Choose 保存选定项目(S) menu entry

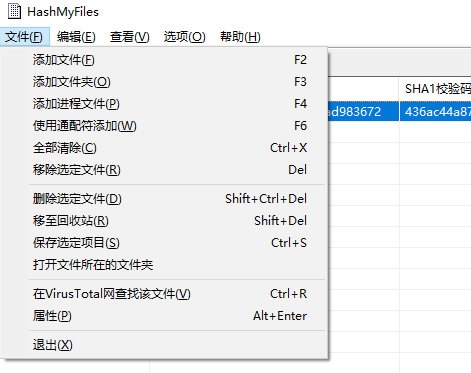coord(165,243)
